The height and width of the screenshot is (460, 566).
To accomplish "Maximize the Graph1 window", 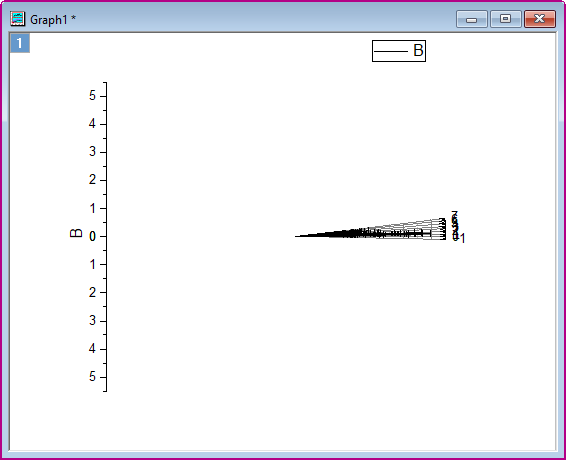I will [x=505, y=19].
